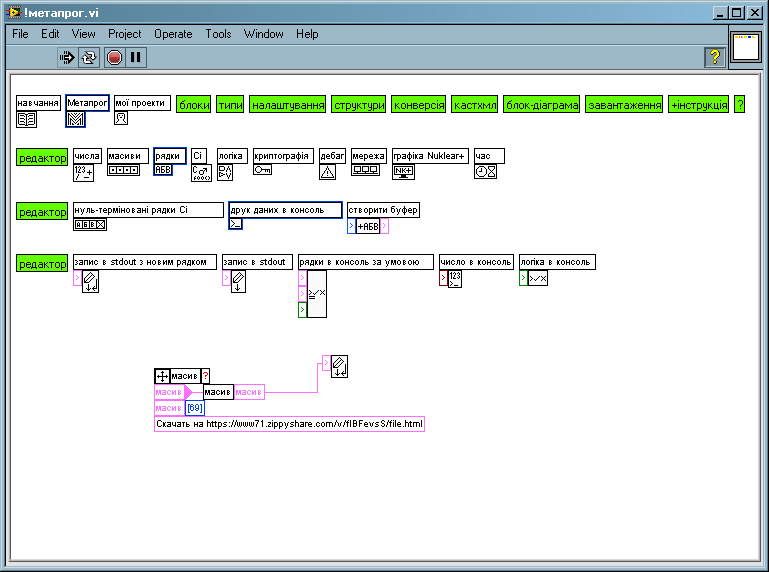
Task: Click the мої проекти person icon
Action: pos(121,118)
